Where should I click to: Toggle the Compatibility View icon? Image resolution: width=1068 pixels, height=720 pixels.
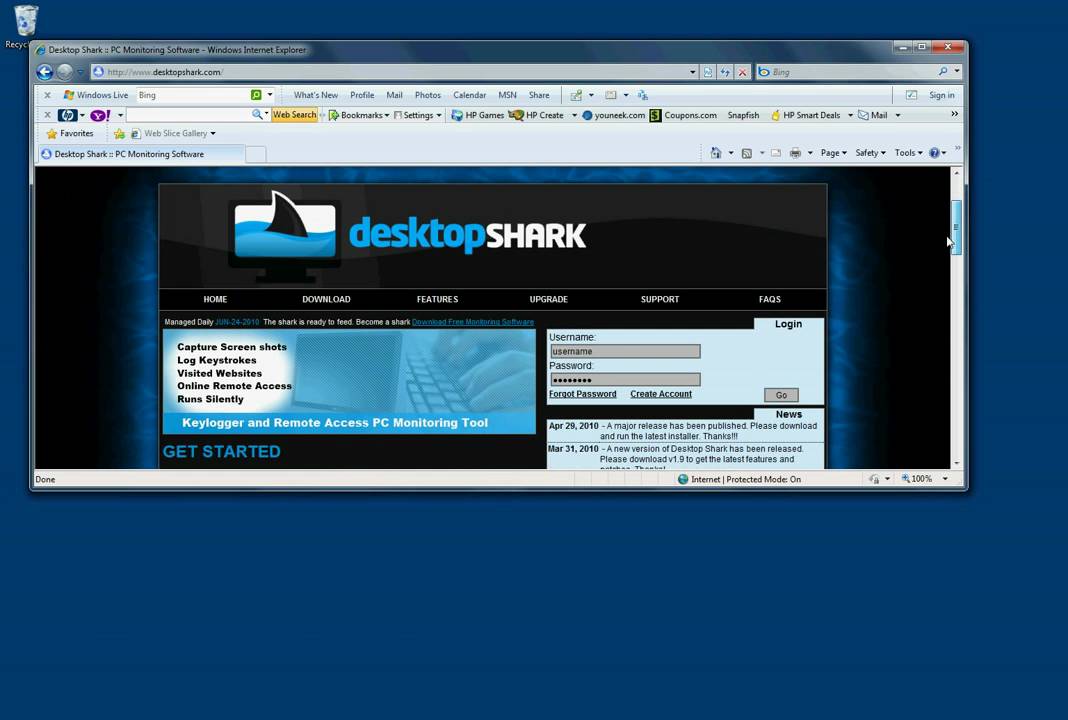(708, 72)
